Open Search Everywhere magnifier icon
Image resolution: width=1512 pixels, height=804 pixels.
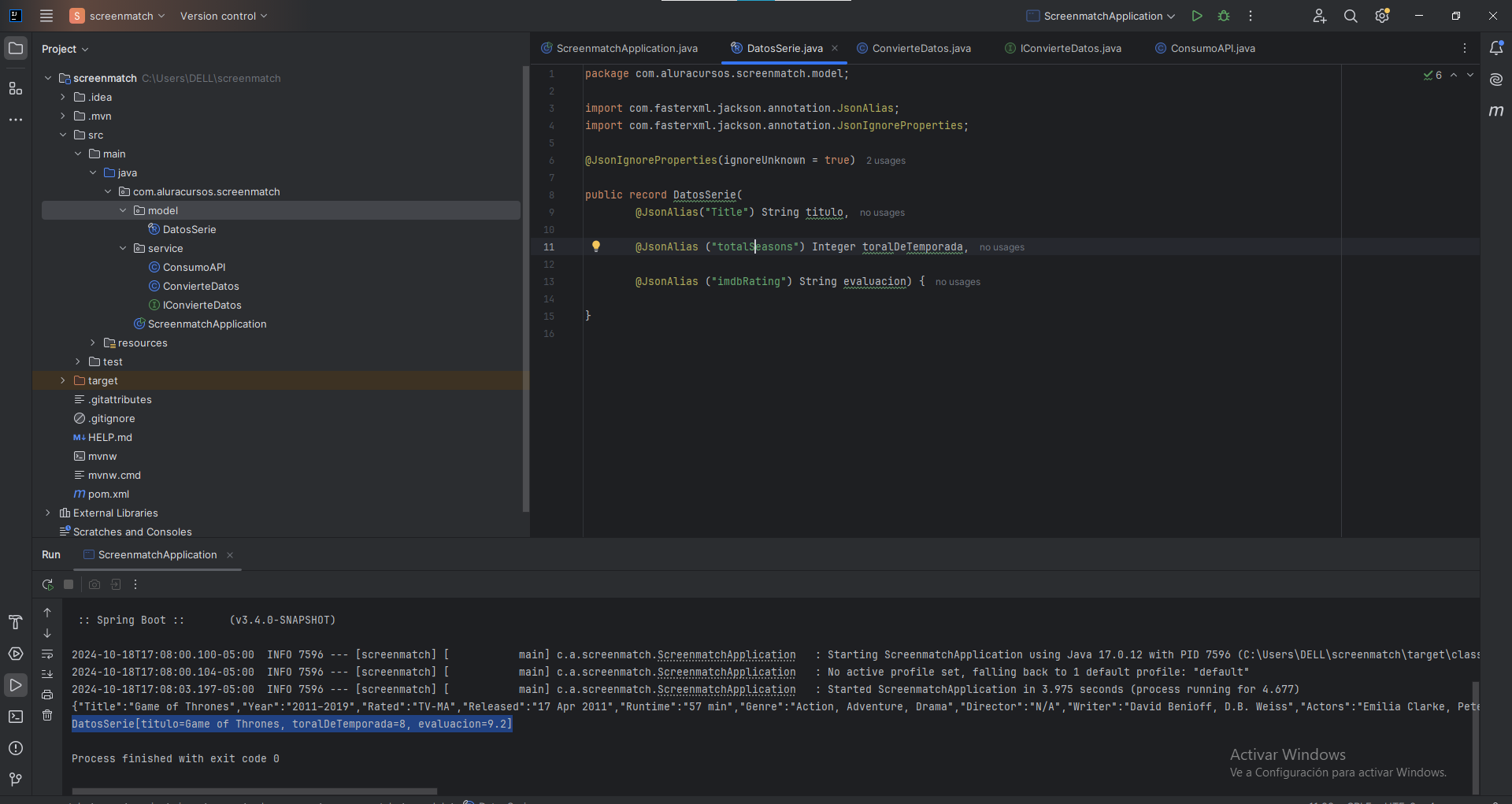[x=1351, y=16]
